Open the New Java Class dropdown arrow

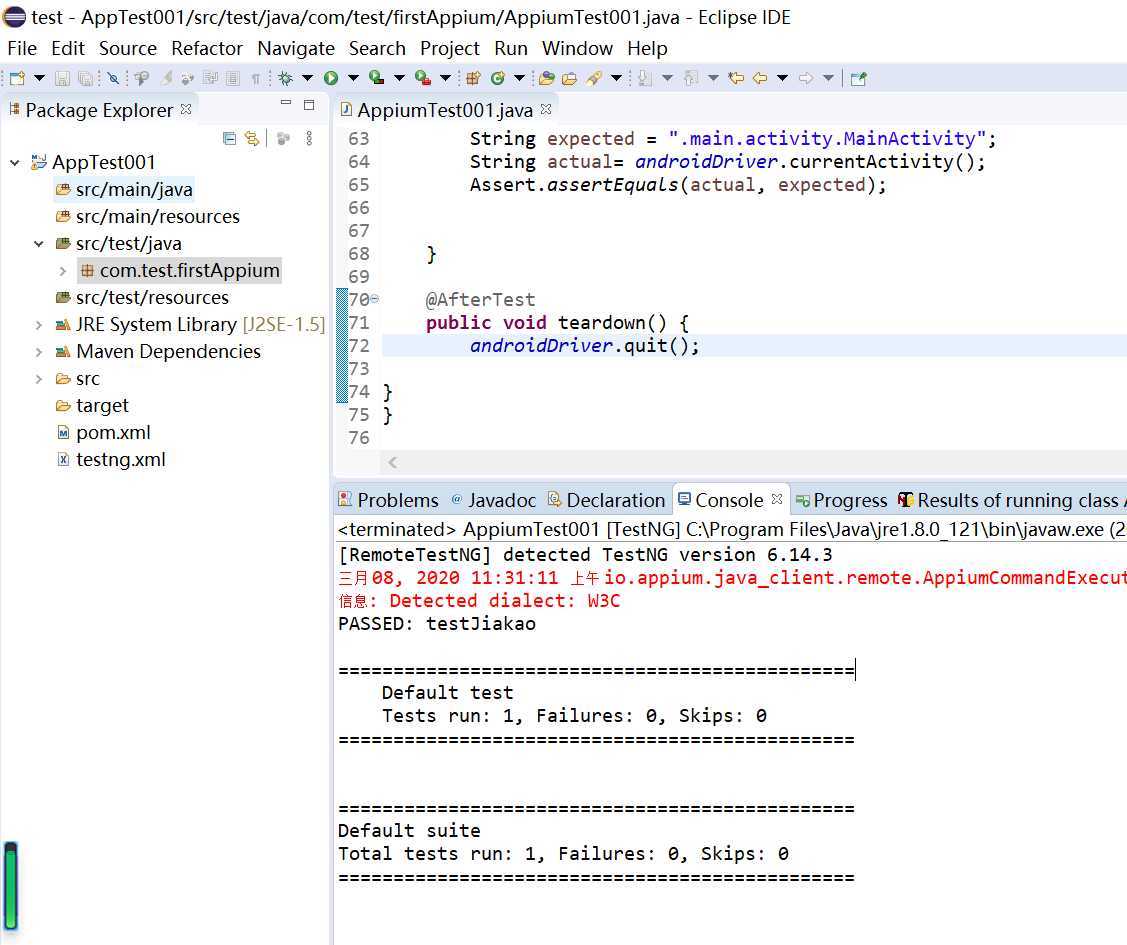coord(520,78)
